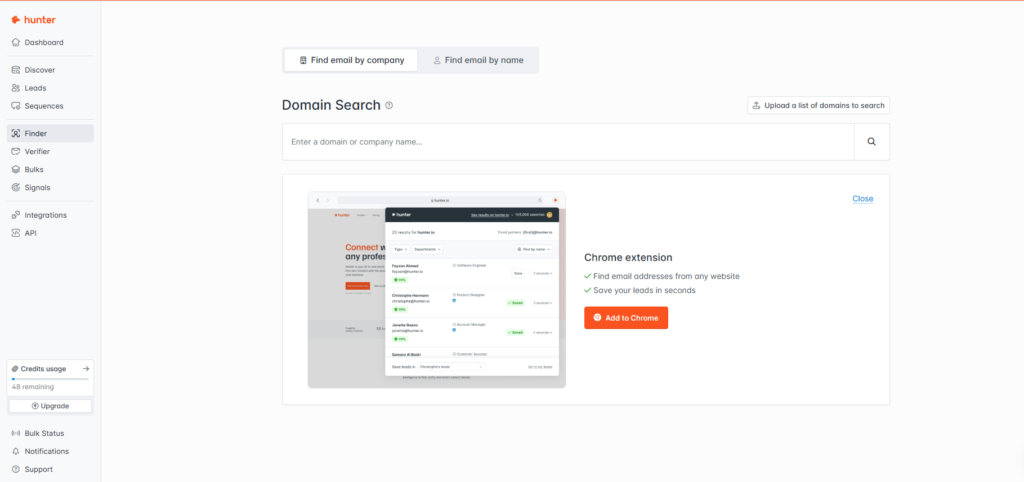The image size is (1024, 482).
Task: Click the Support question mark icon
Action: 16,469
